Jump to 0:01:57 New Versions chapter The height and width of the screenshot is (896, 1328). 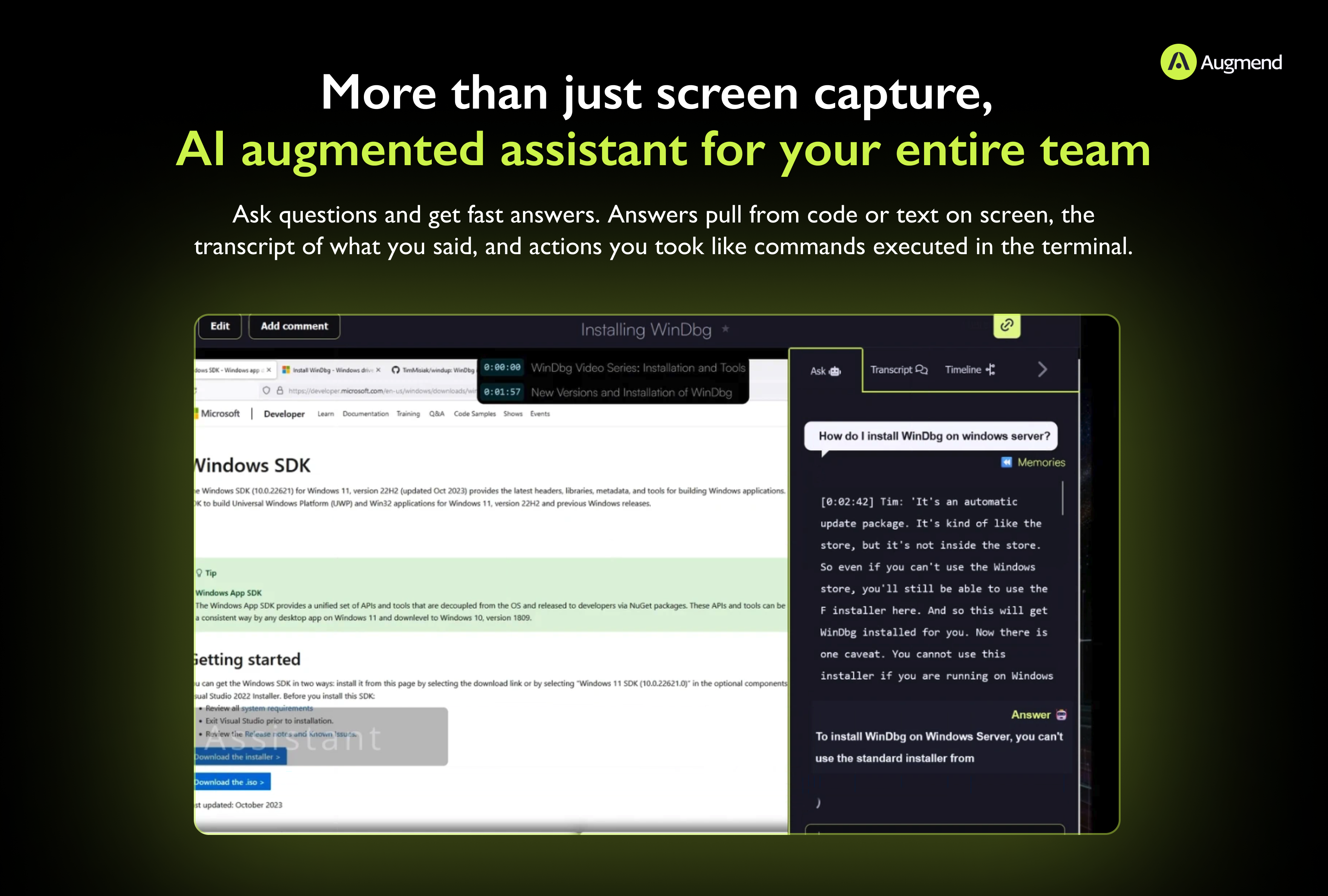click(x=502, y=392)
